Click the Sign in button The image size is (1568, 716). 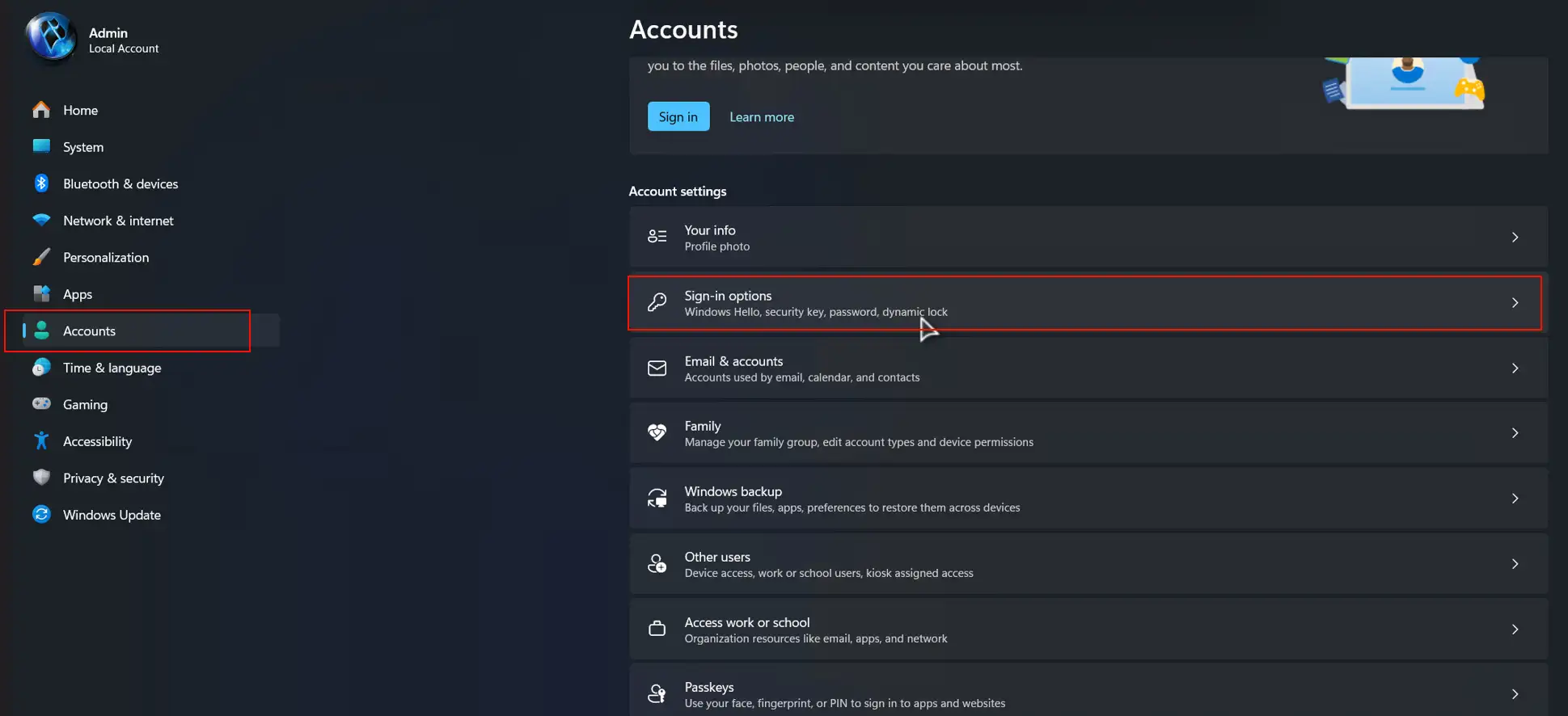pos(678,116)
